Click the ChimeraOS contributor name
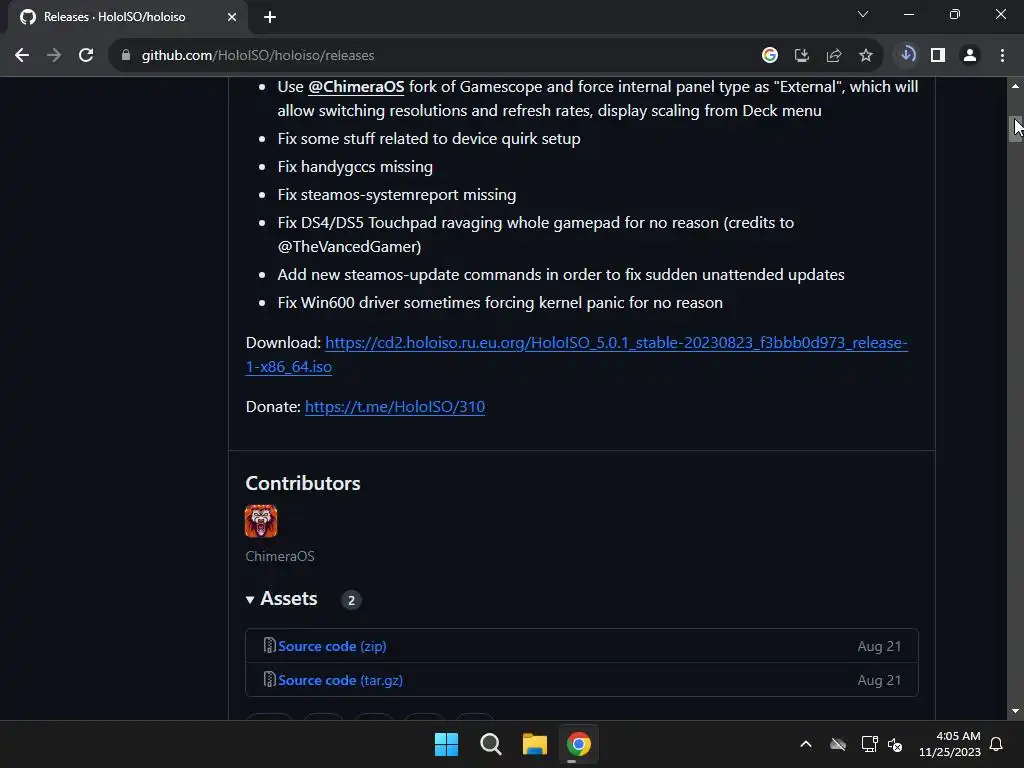Viewport: 1024px width, 768px height. (x=280, y=556)
